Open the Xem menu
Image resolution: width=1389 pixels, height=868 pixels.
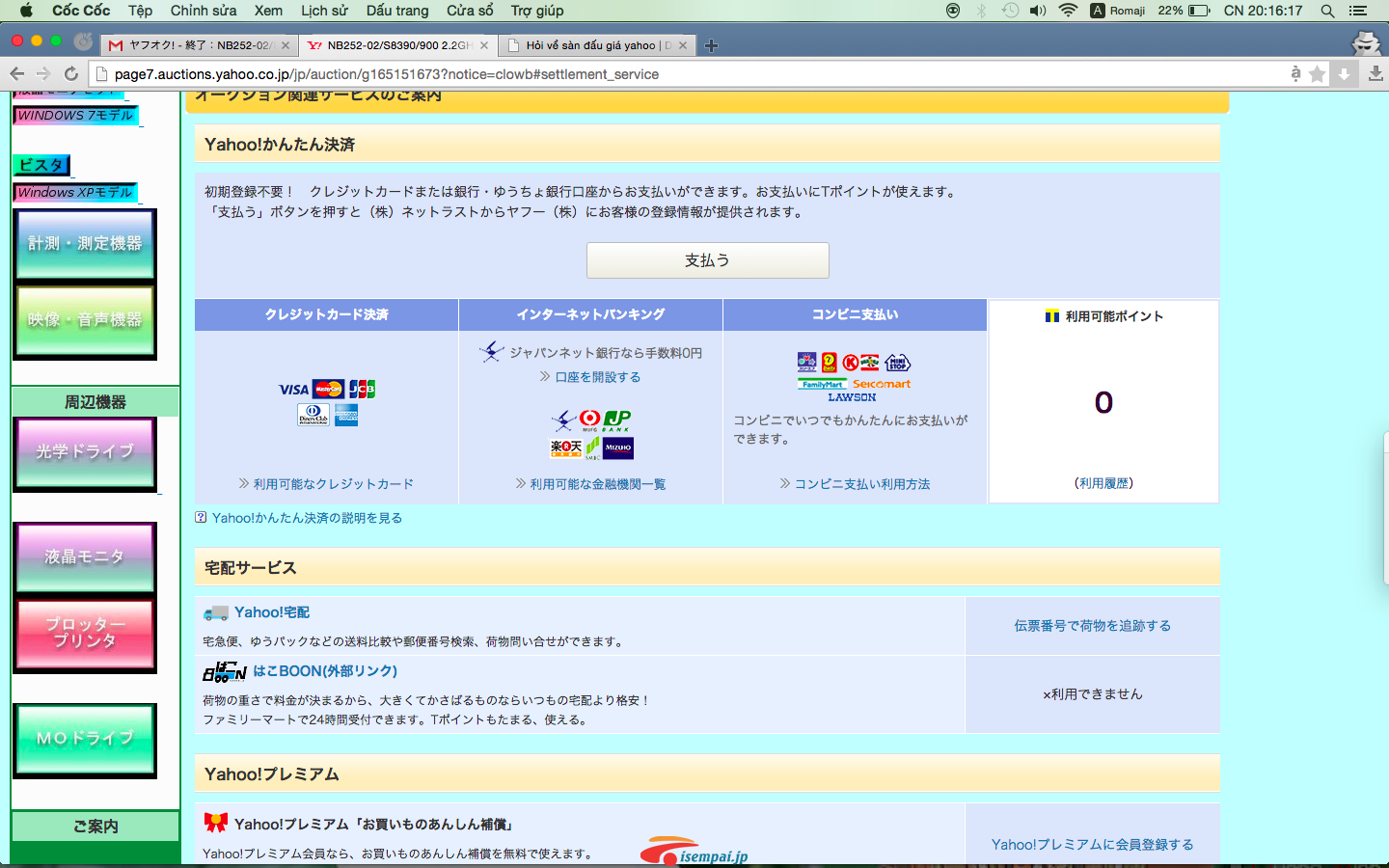[268, 11]
